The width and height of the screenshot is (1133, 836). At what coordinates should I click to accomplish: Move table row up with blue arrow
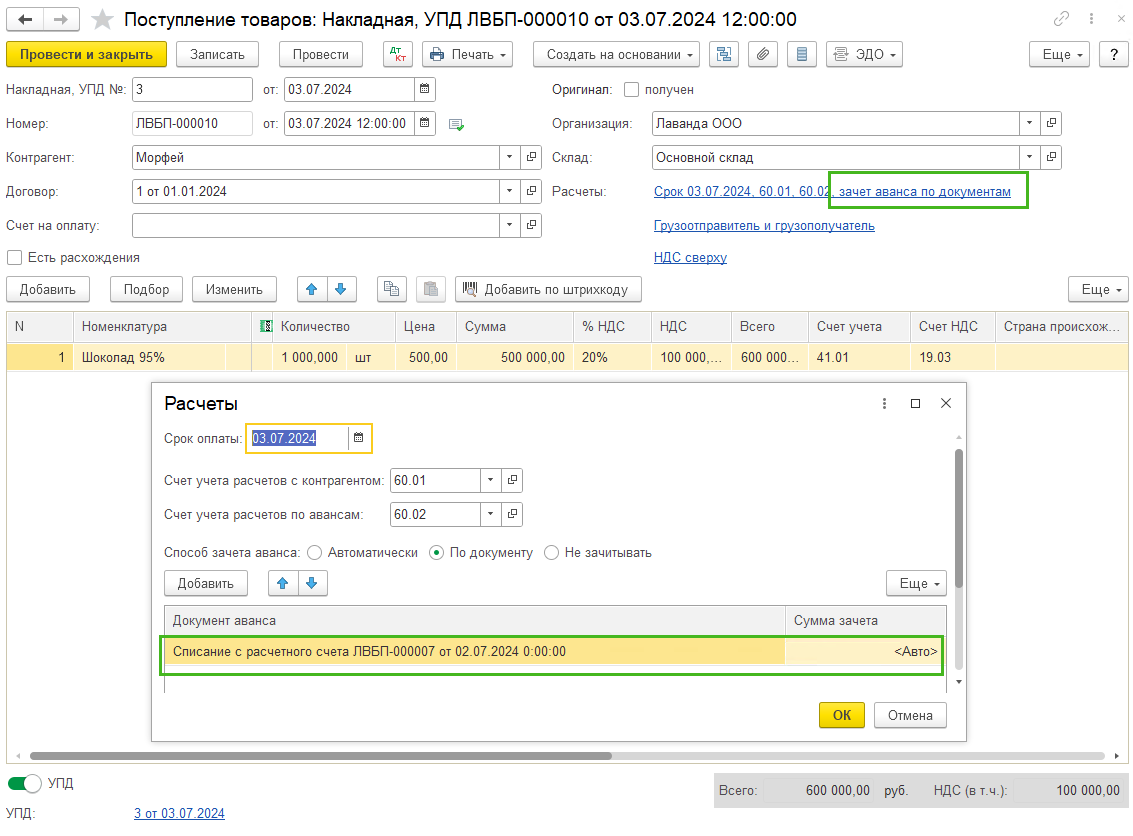(311, 289)
